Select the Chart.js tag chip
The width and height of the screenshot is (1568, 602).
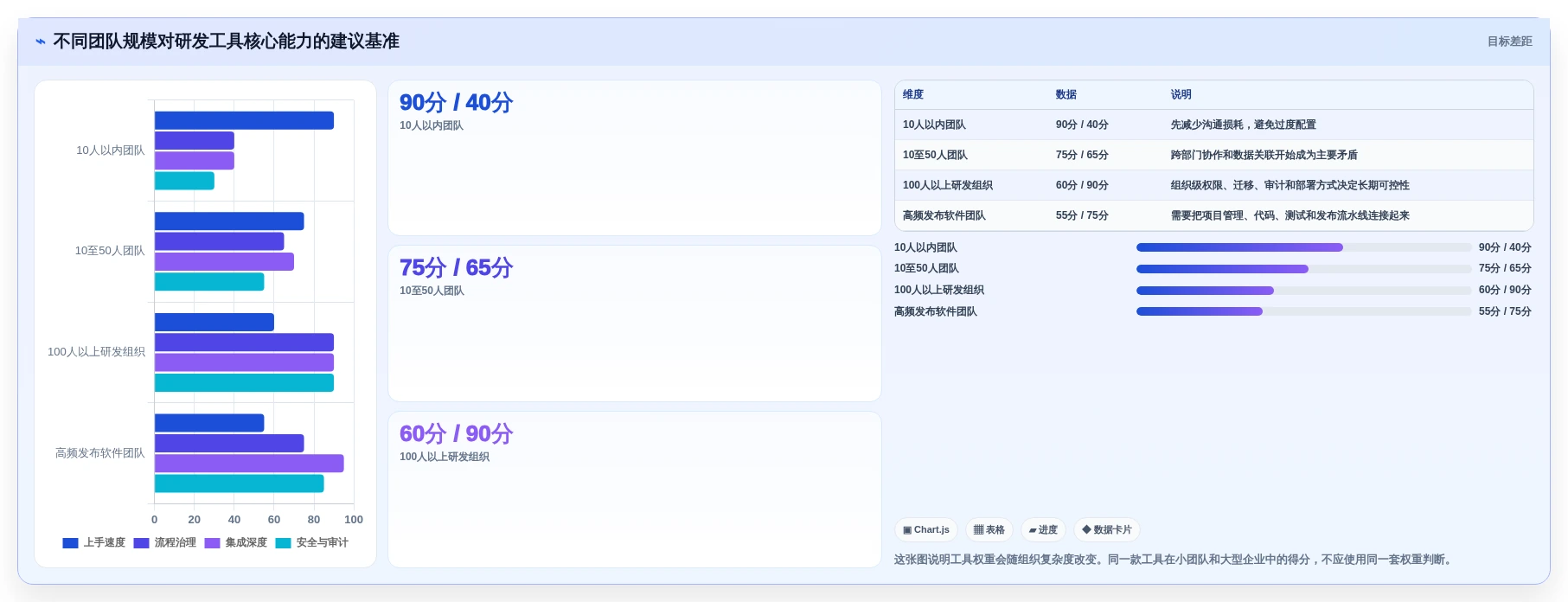point(926,530)
